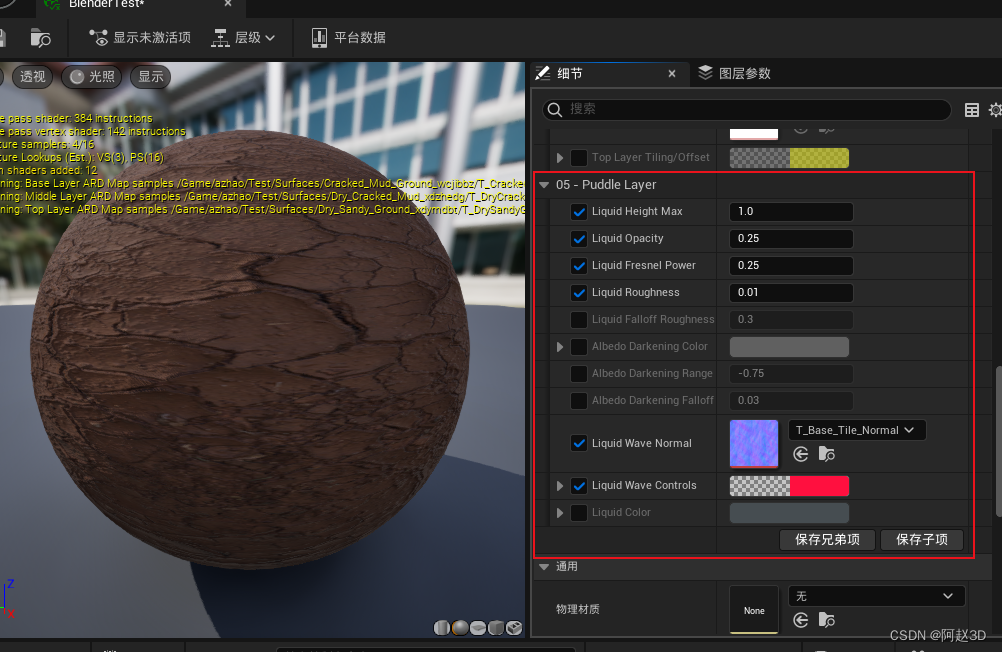
Task: Select cylinder preview mesh icon
Action: [441, 628]
